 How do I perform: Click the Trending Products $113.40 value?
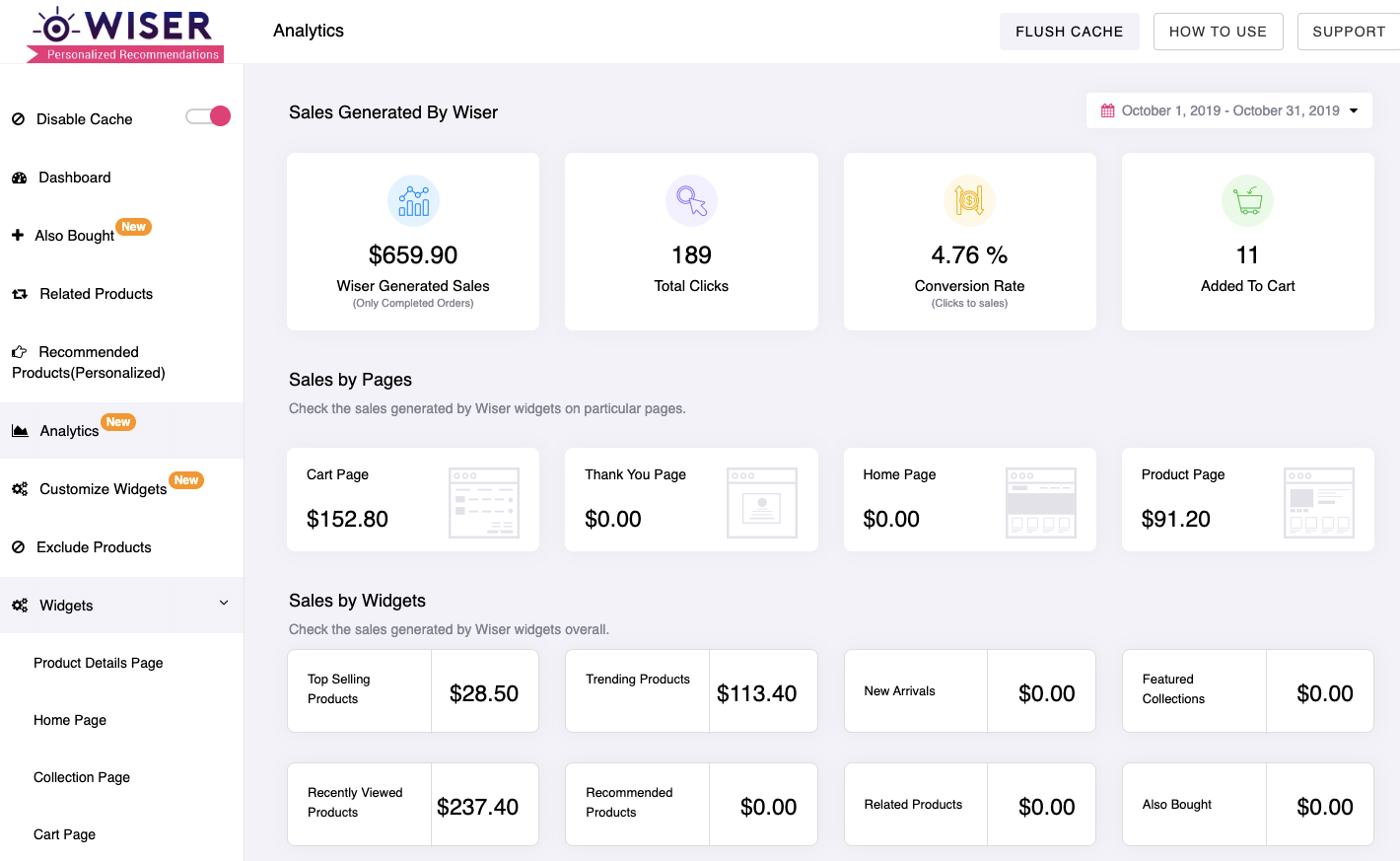pos(757,693)
